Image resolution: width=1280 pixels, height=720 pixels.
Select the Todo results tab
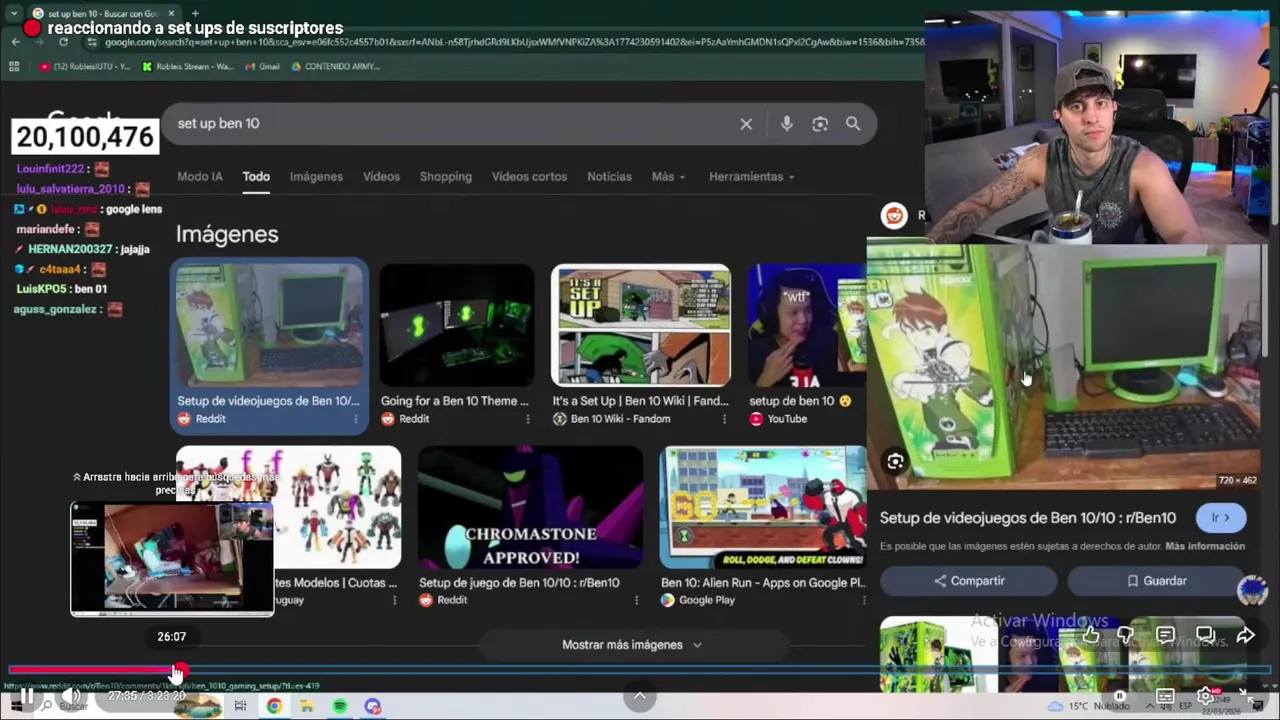click(x=256, y=176)
